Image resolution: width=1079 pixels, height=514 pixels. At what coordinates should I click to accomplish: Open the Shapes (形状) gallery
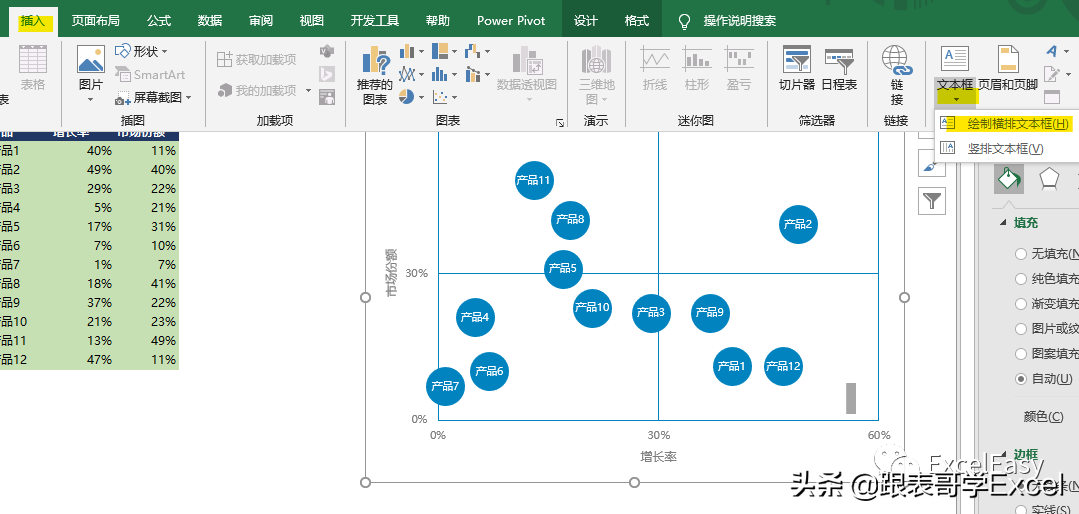pos(142,52)
